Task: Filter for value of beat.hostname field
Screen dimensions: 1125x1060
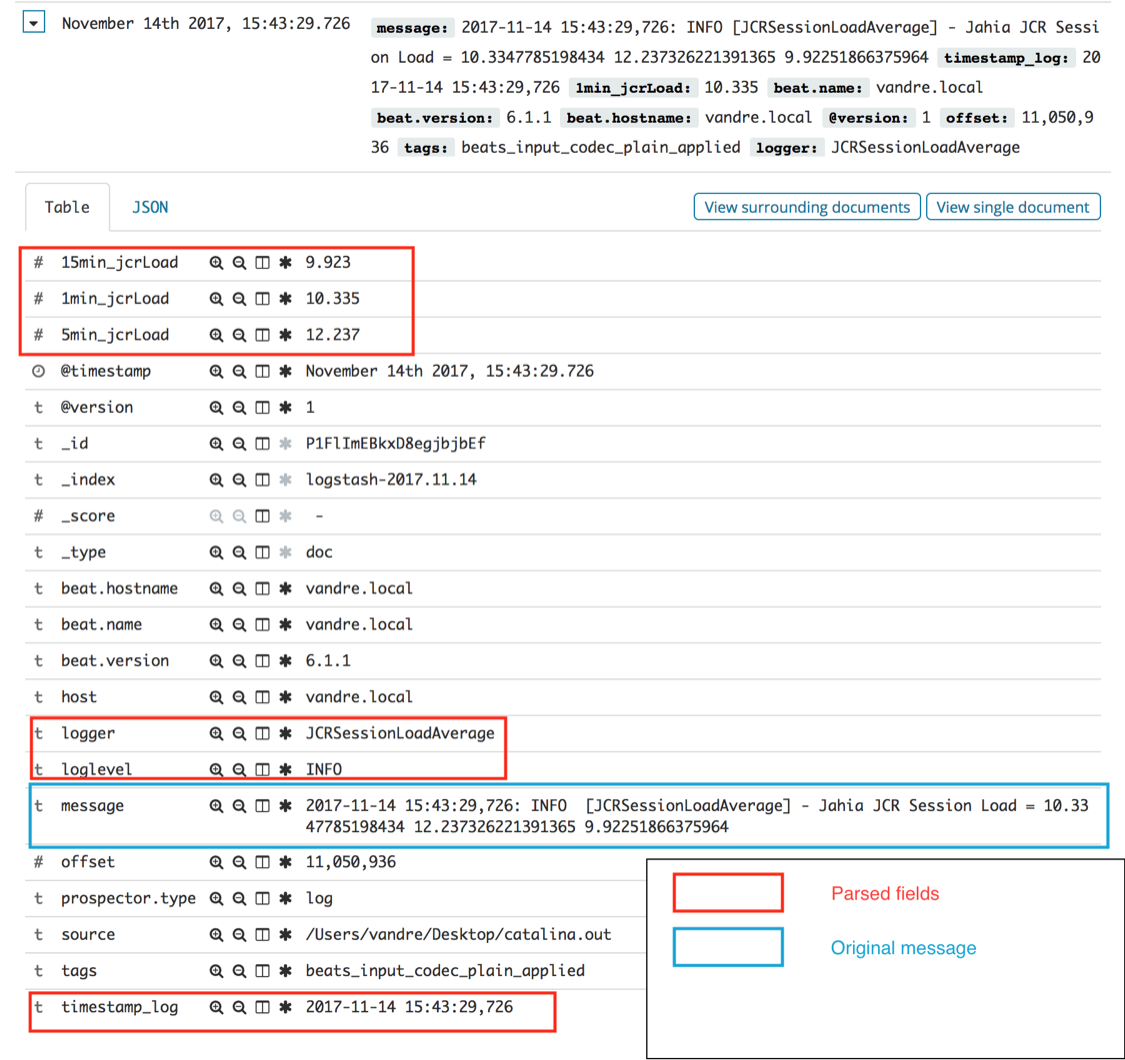Action: (x=215, y=588)
